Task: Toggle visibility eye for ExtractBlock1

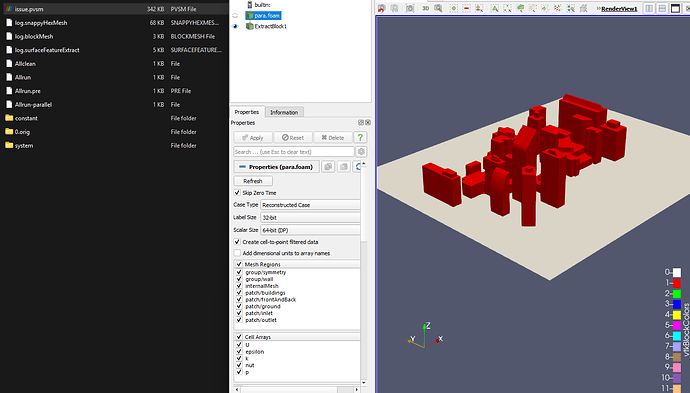Action: 235,26
